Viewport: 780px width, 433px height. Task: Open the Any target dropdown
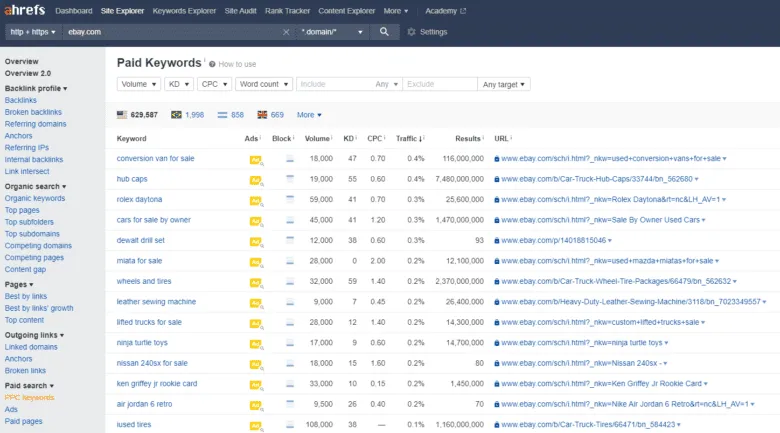click(504, 84)
